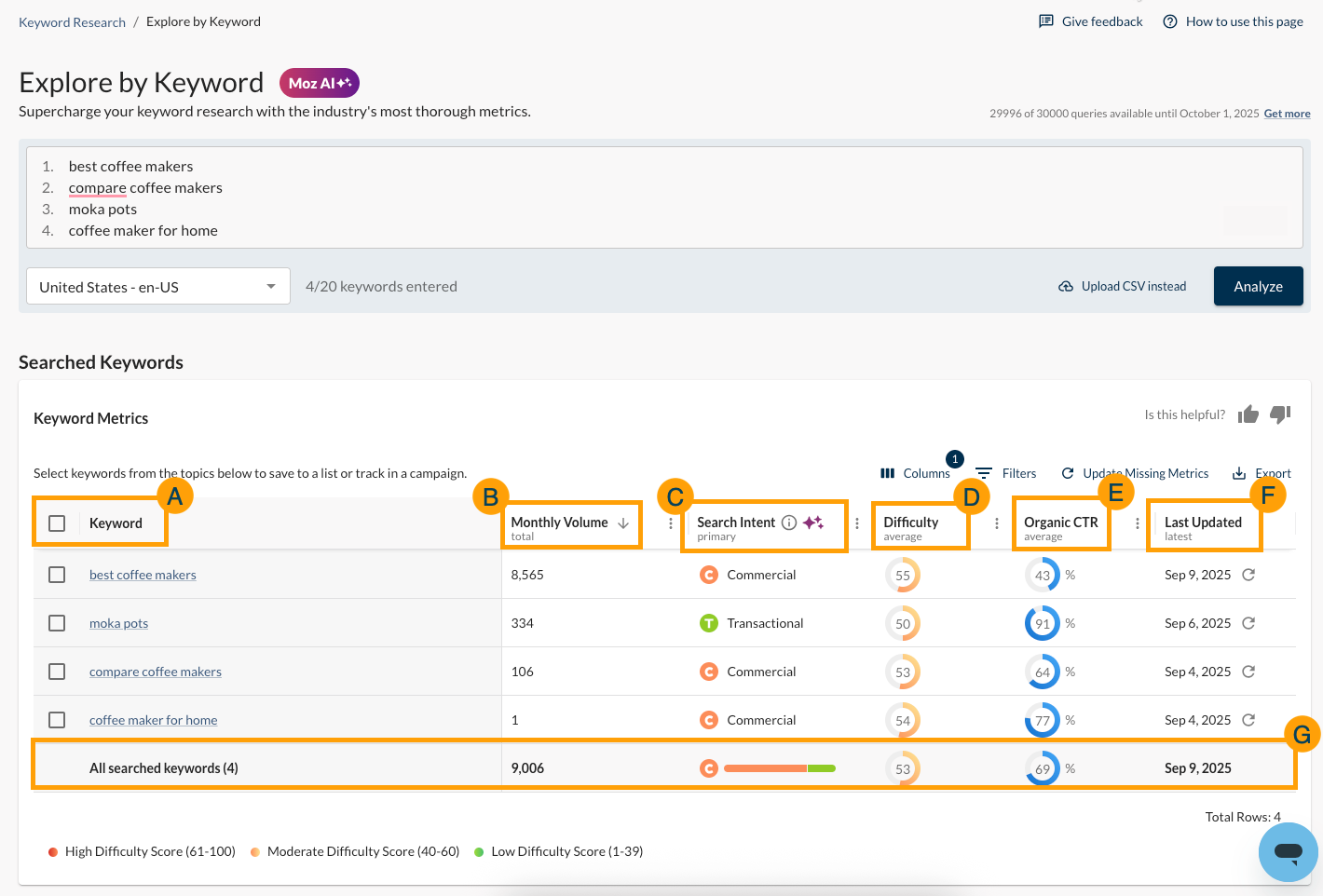Open the chat support bubble
This screenshot has width=1323, height=896.
1288,851
